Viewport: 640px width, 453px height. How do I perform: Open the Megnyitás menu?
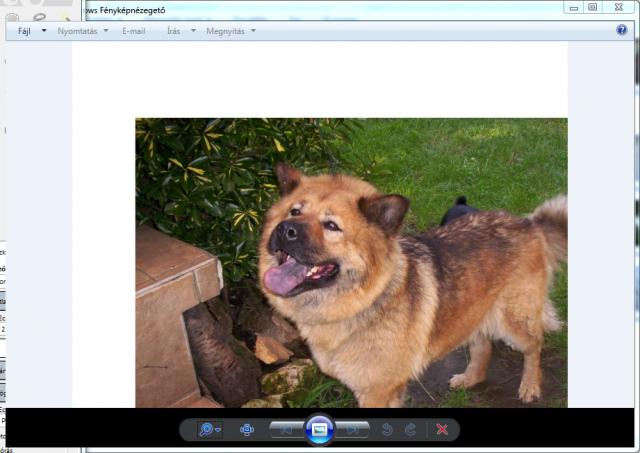point(226,31)
